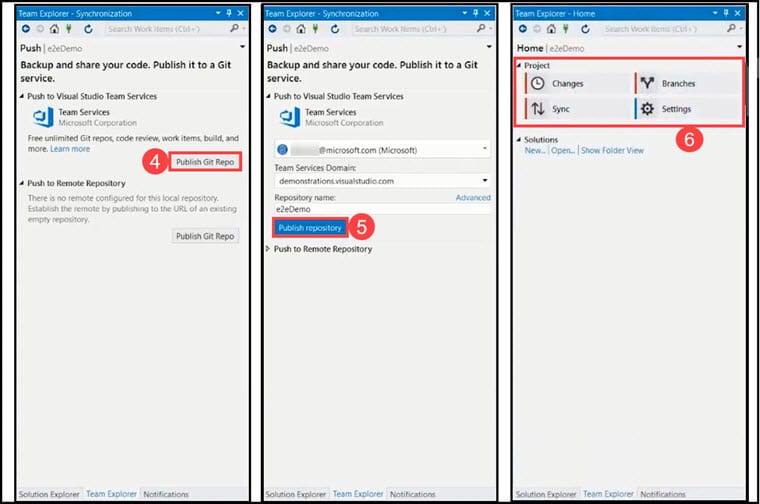Collapse the Solutions section
This screenshot has width=760, height=504.
pyautogui.click(x=519, y=140)
